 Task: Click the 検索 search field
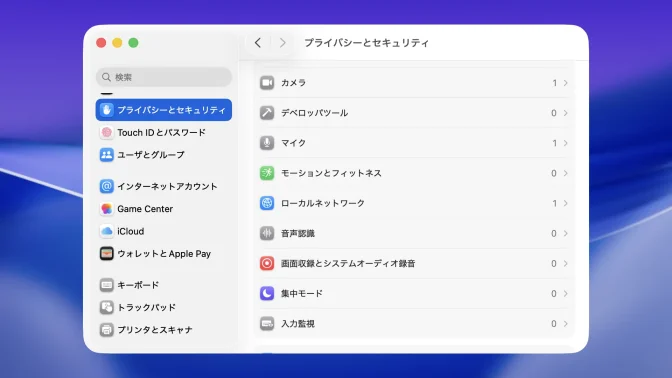pos(164,77)
